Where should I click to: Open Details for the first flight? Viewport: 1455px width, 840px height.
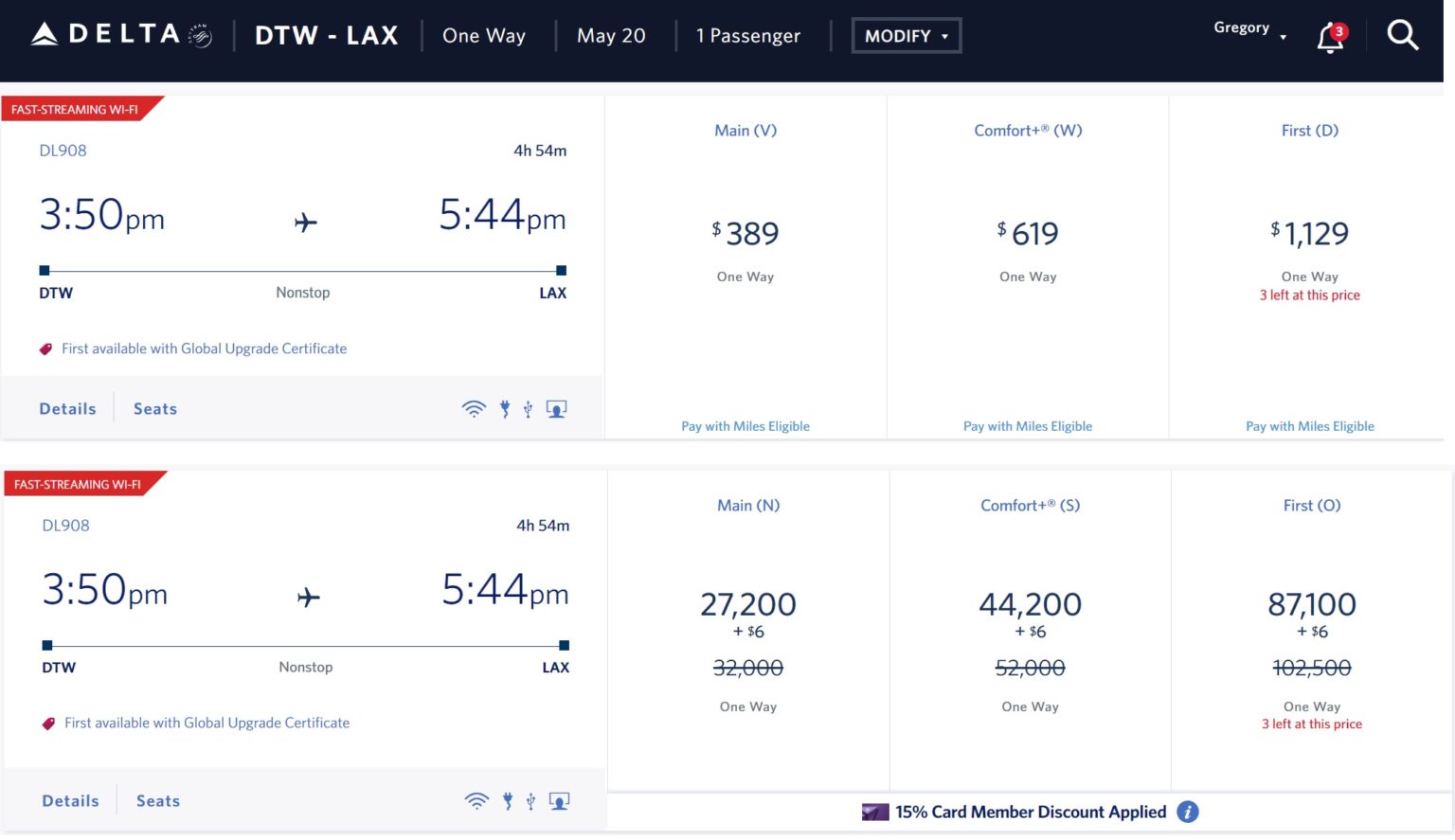tap(67, 407)
